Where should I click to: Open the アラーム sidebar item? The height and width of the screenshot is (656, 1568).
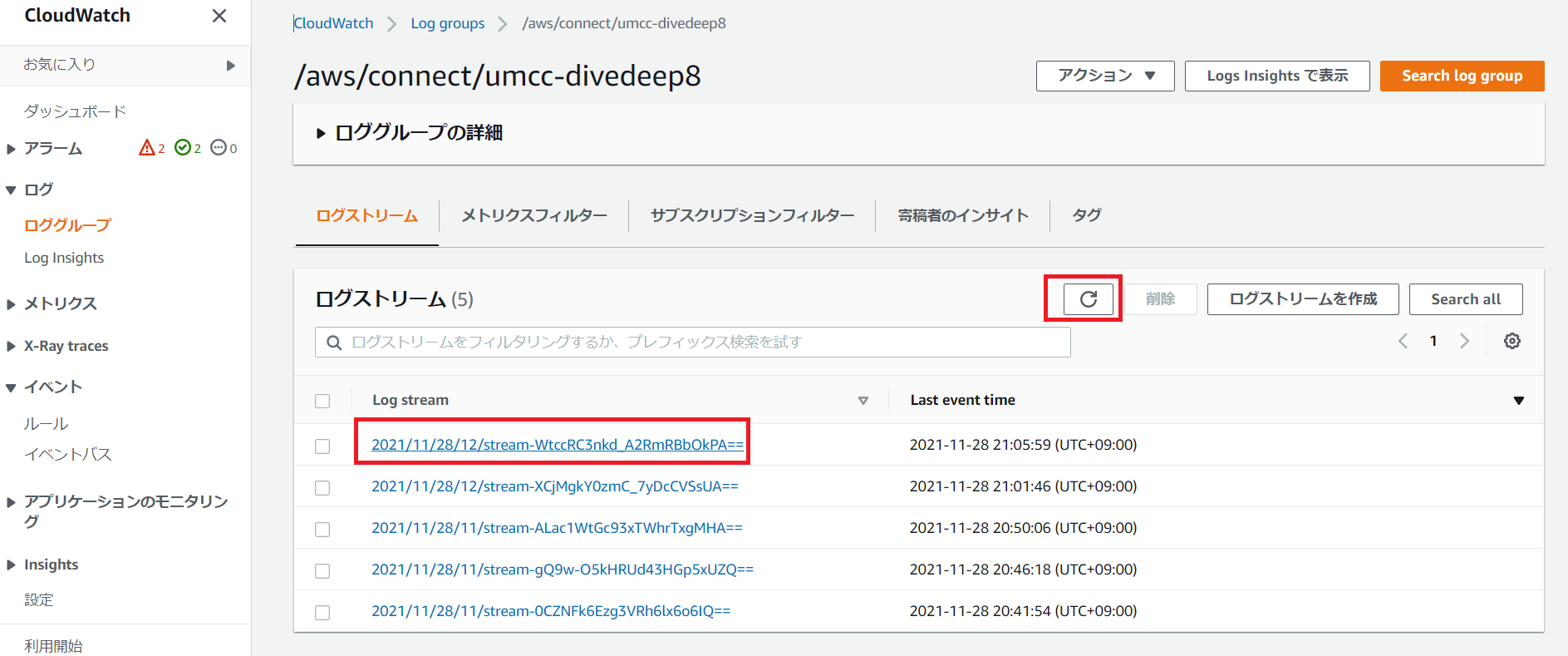pyautogui.click(x=53, y=148)
